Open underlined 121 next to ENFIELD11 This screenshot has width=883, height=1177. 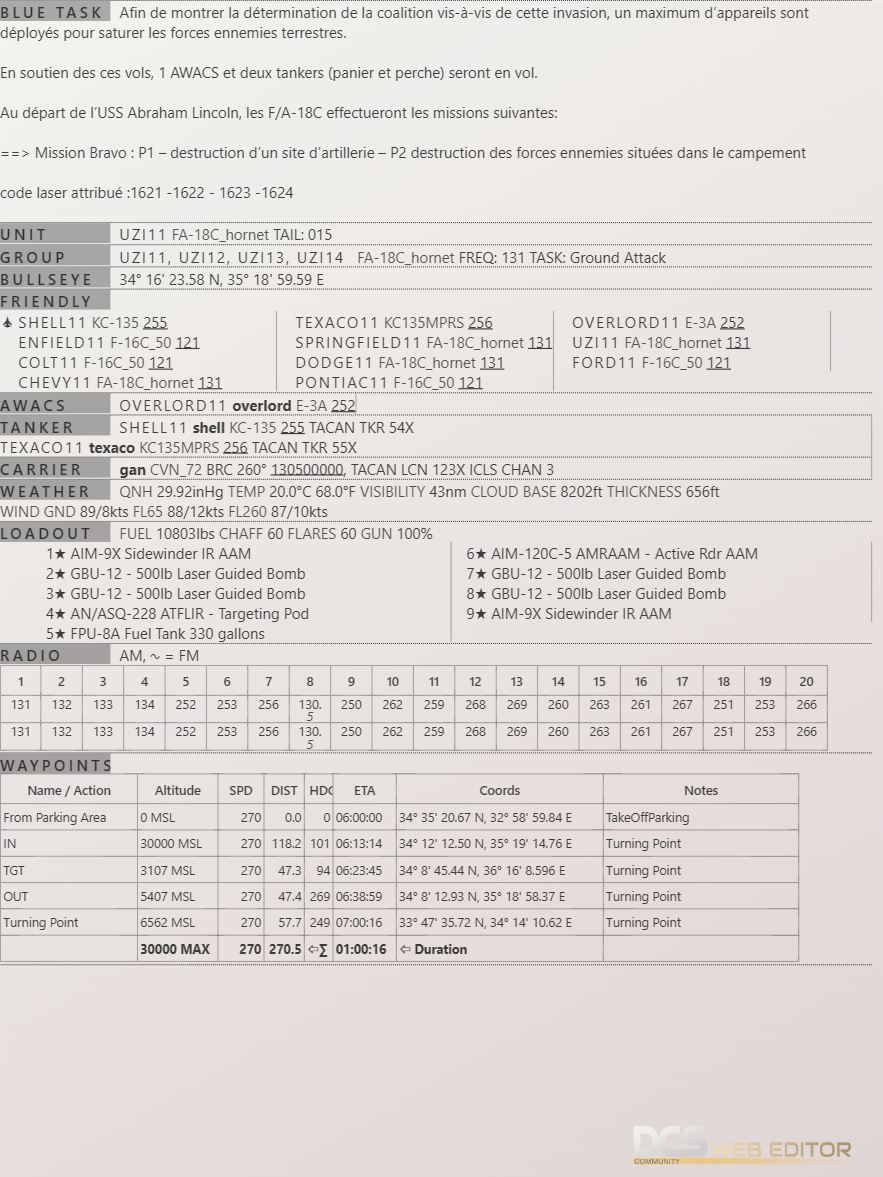pos(188,343)
